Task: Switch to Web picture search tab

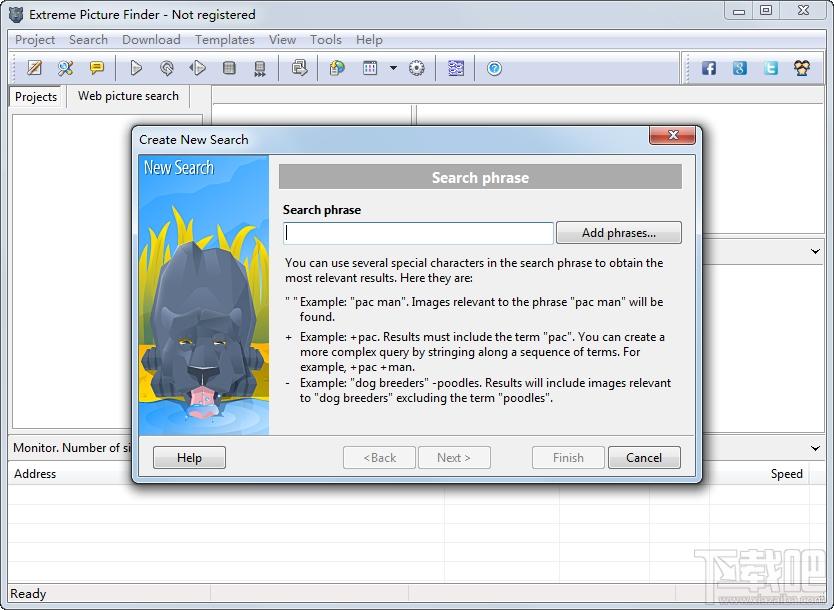Action: pyautogui.click(x=128, y=96)
